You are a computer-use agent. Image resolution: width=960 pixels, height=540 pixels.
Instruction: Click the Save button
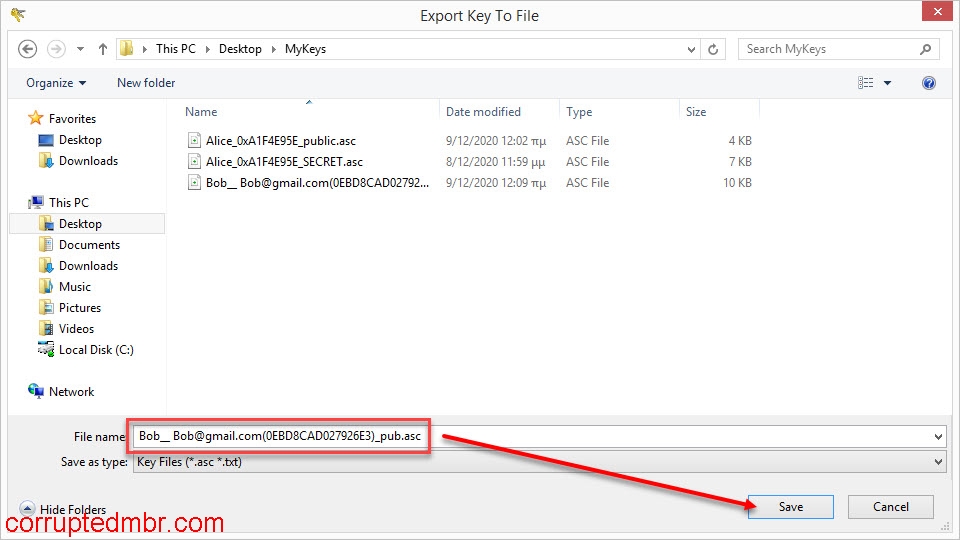(x=790, y=507)
